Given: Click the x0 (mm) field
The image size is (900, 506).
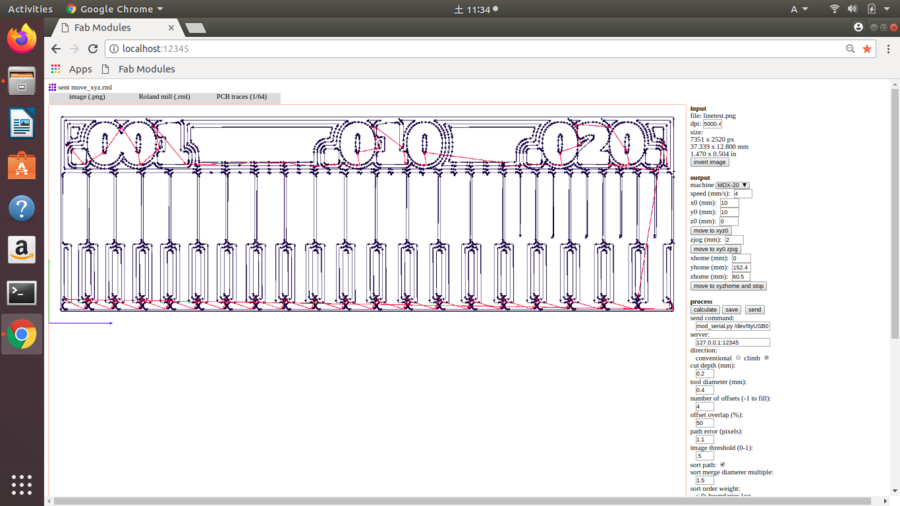Looking at the screenshot, I should click(729, 203).
